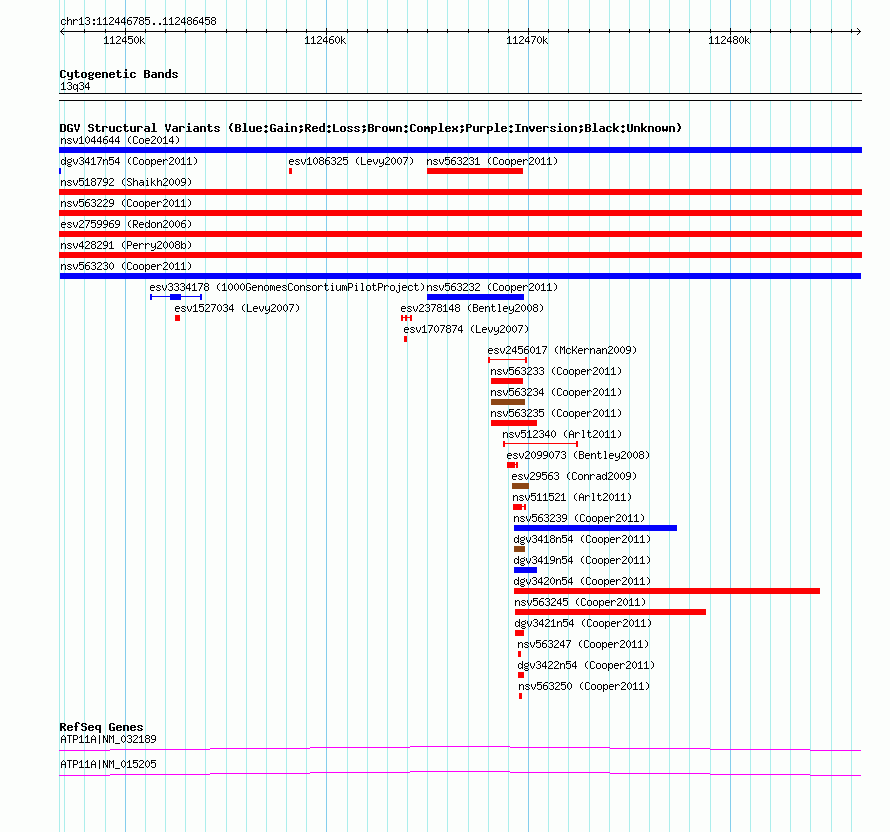The image size is (890, 832).
Task: Open the ATP11A|NM_032189 gene label
Action: click(x=108, y=739)
